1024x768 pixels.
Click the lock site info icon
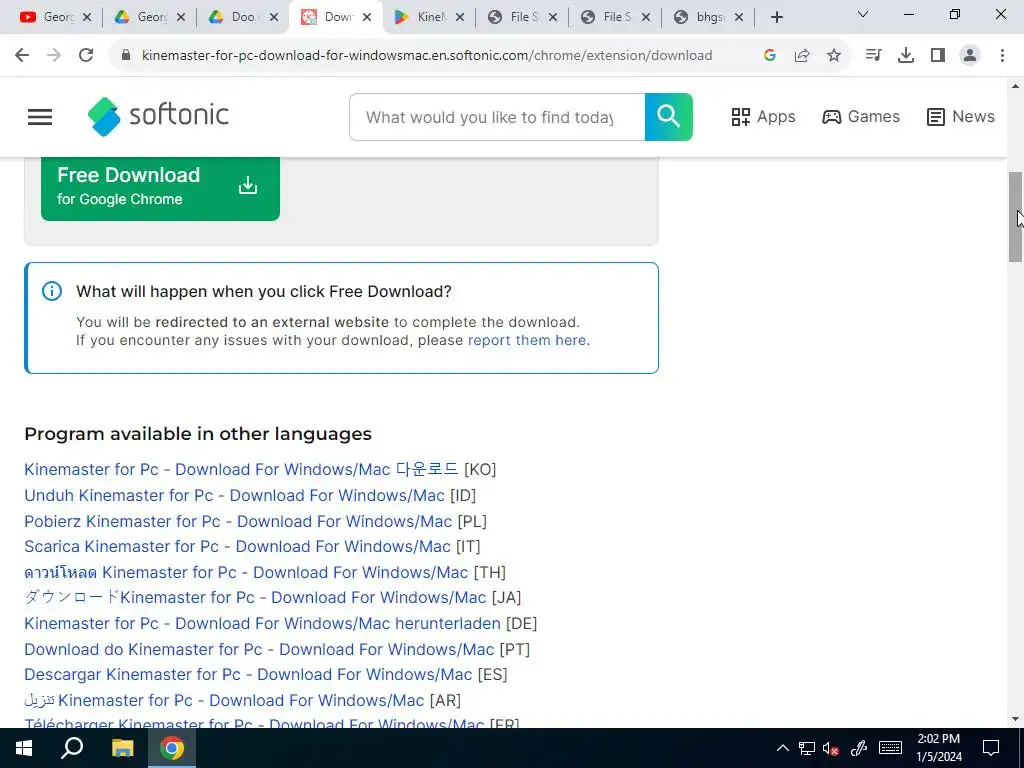coord(126,56)
